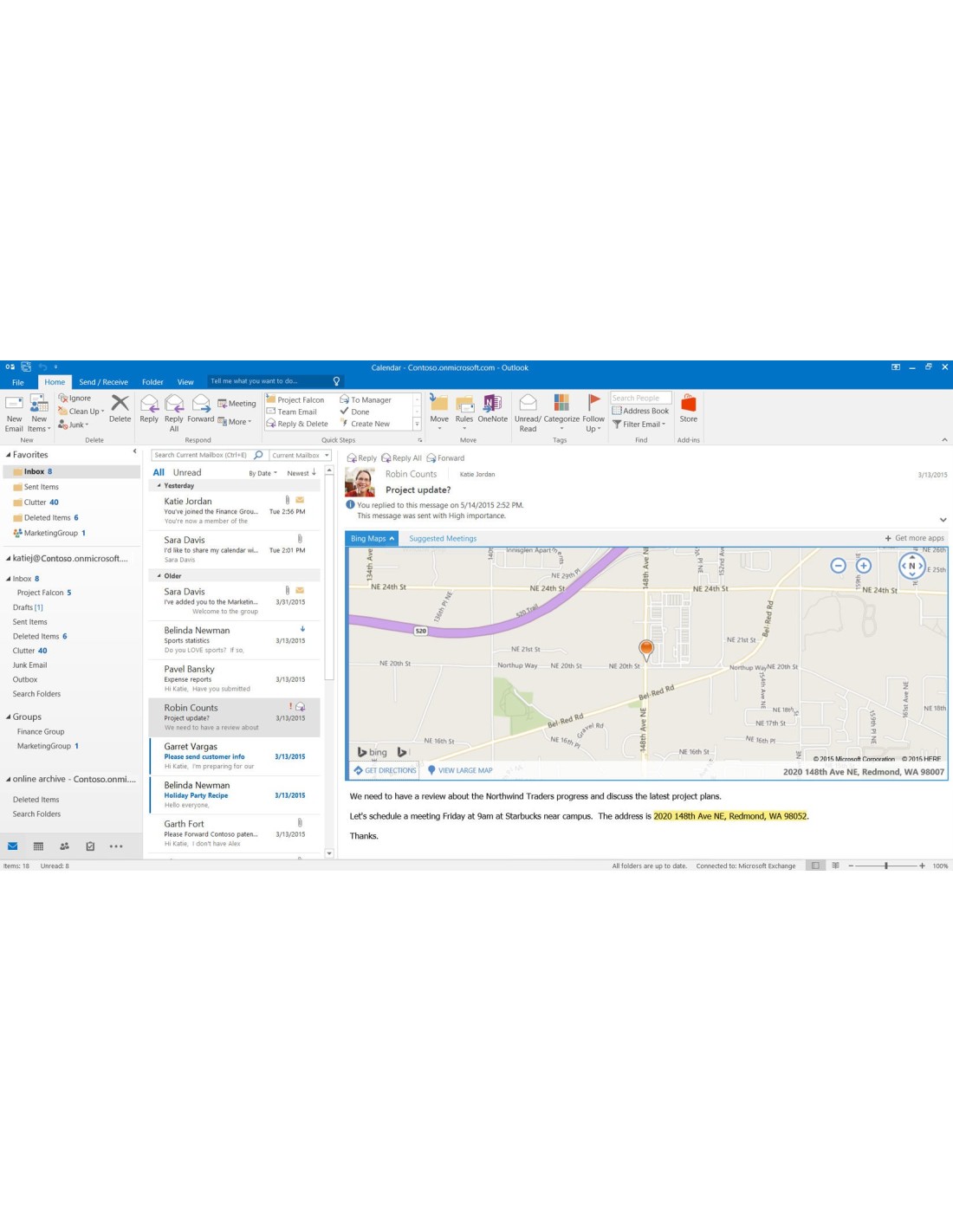Open the Send / Receive ribbon tab

click(x=103, y=382)
